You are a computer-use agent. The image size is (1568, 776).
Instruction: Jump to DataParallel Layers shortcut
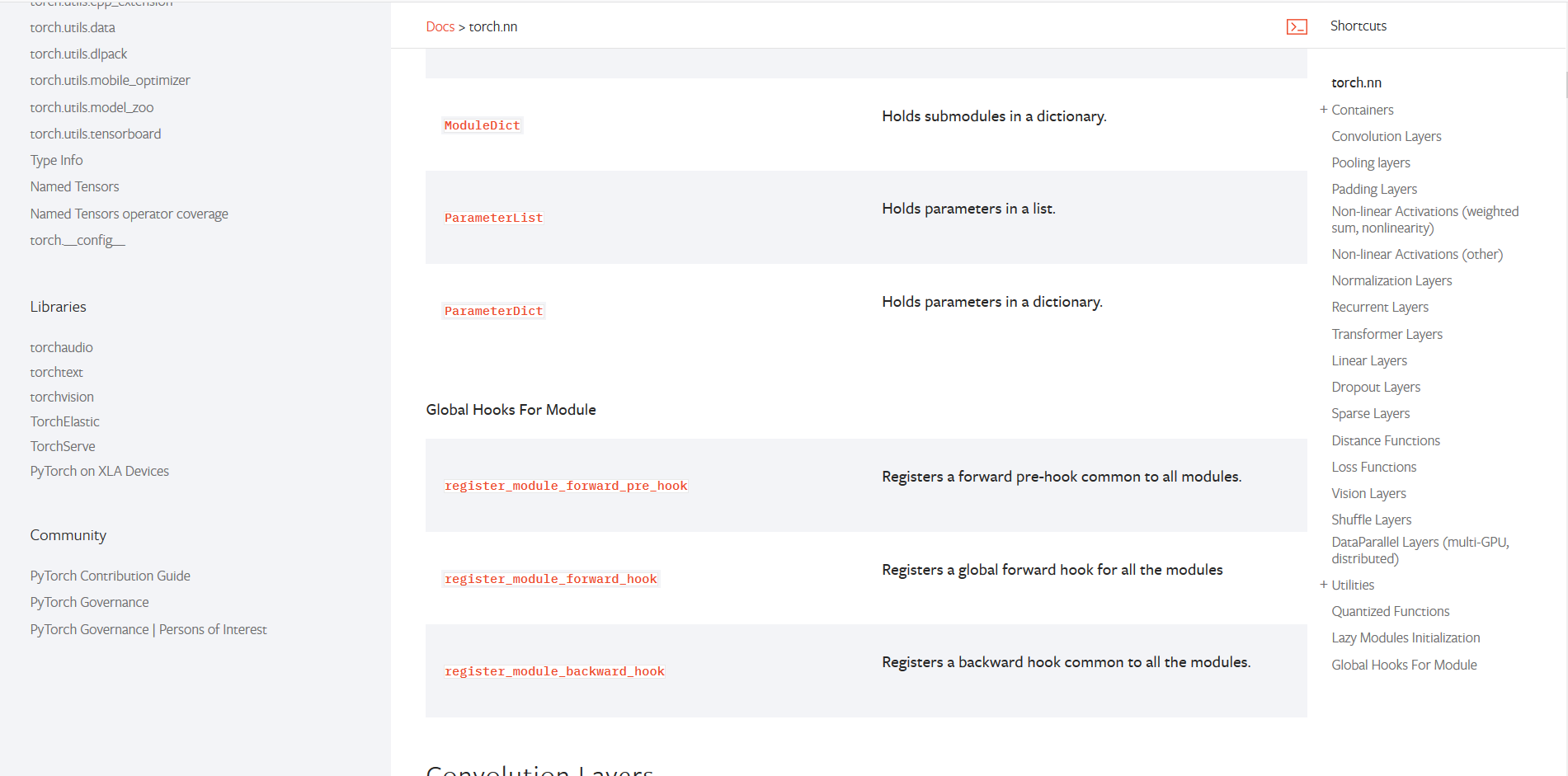[1420, 550]
